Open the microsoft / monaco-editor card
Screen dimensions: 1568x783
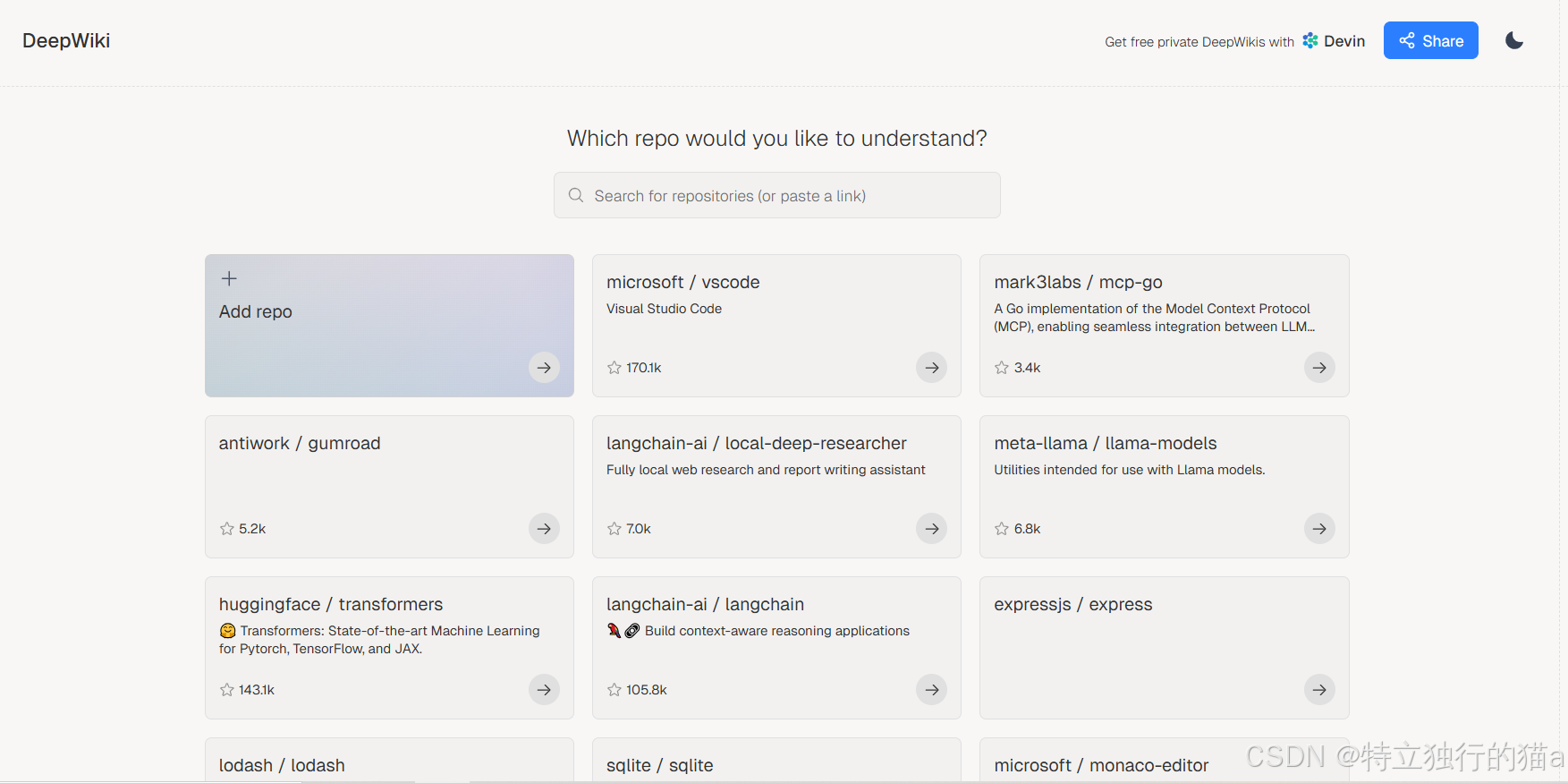[x=1164, y=761]
